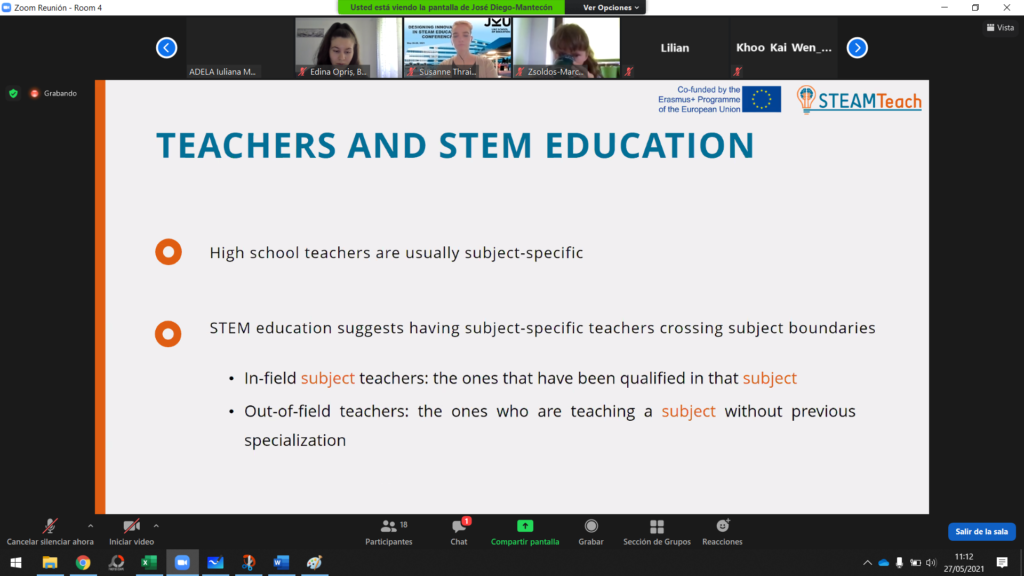Select Lilian's participant tile
Screen dimensions: 1024x576
coord(675,47)
